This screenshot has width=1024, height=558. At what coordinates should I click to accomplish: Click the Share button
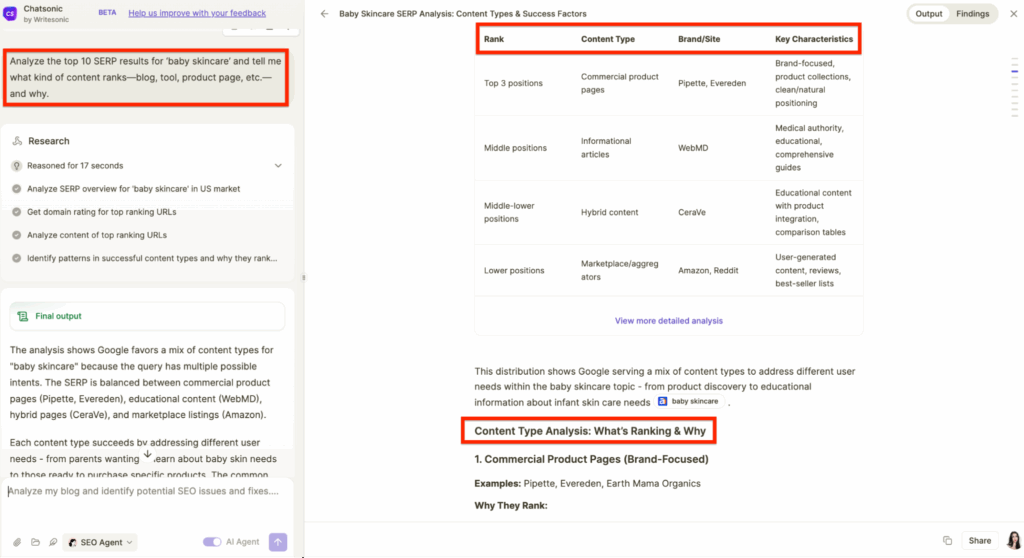click(x=980, y=541)
